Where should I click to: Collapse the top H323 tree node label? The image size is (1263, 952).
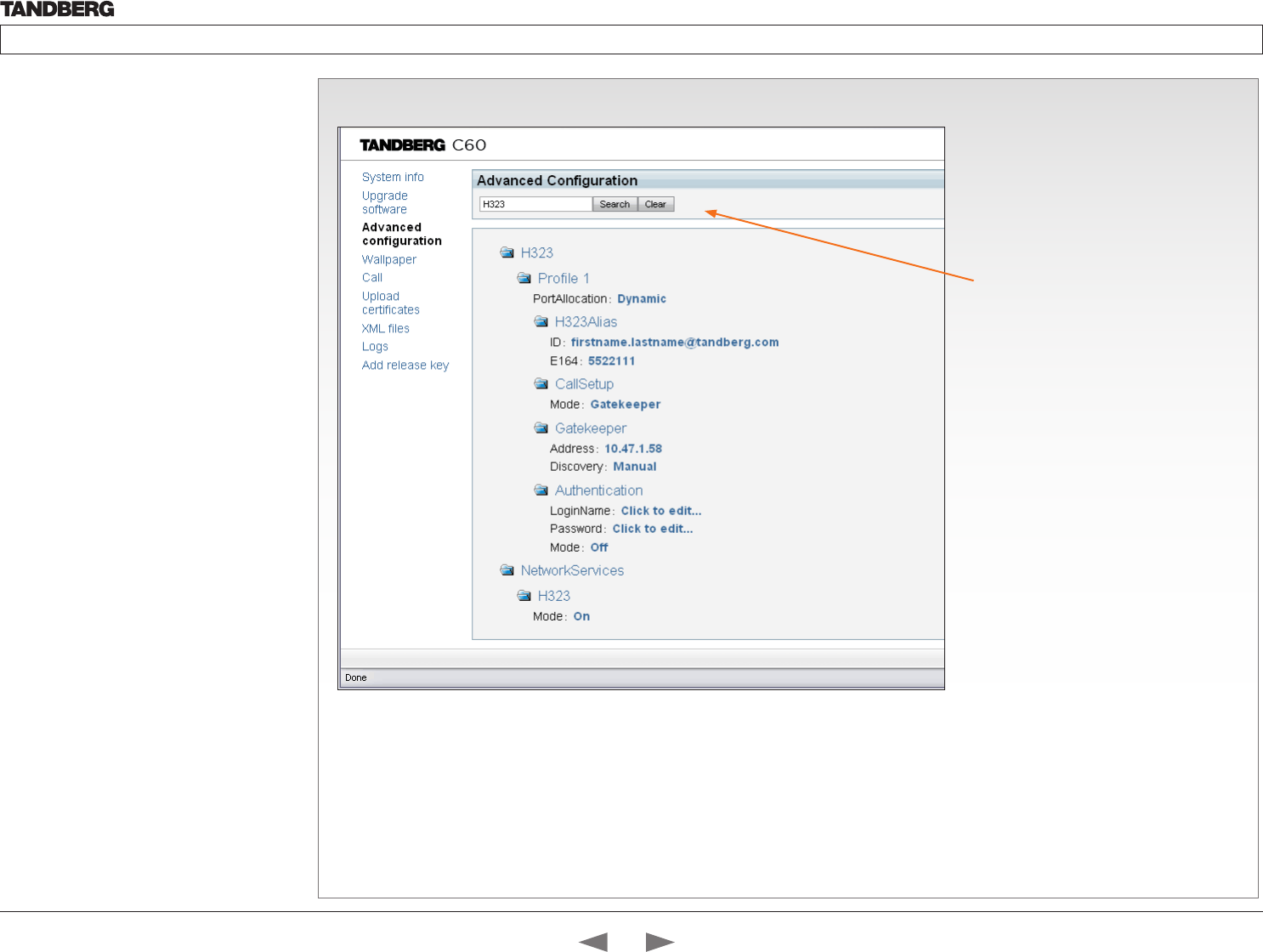(537, 252)
